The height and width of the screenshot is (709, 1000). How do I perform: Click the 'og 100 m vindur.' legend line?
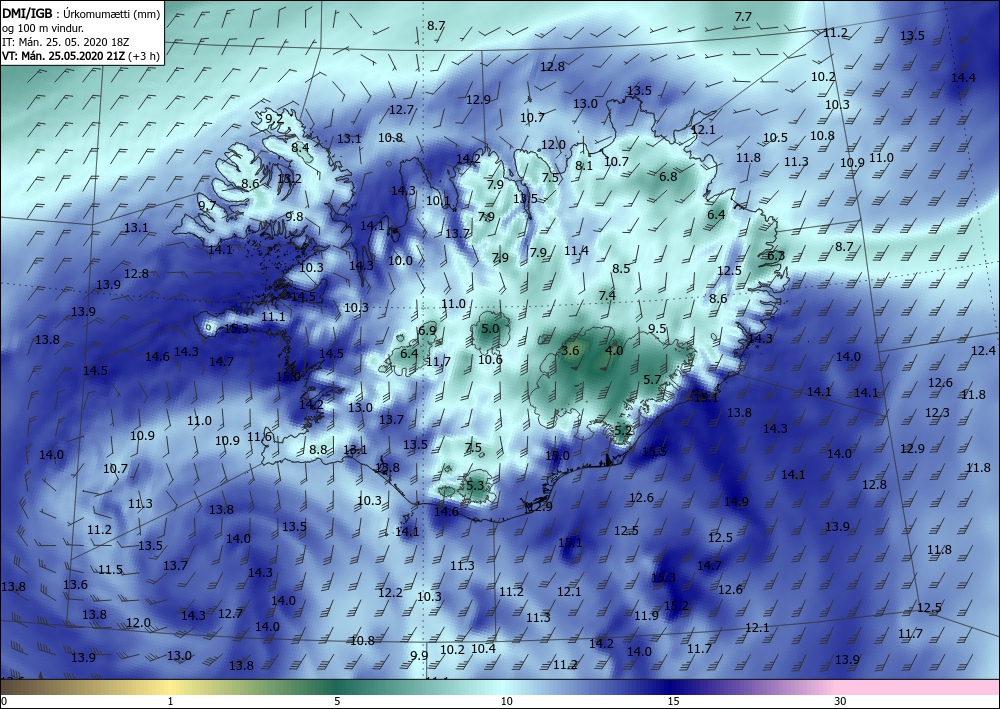[x=43, y=28]
